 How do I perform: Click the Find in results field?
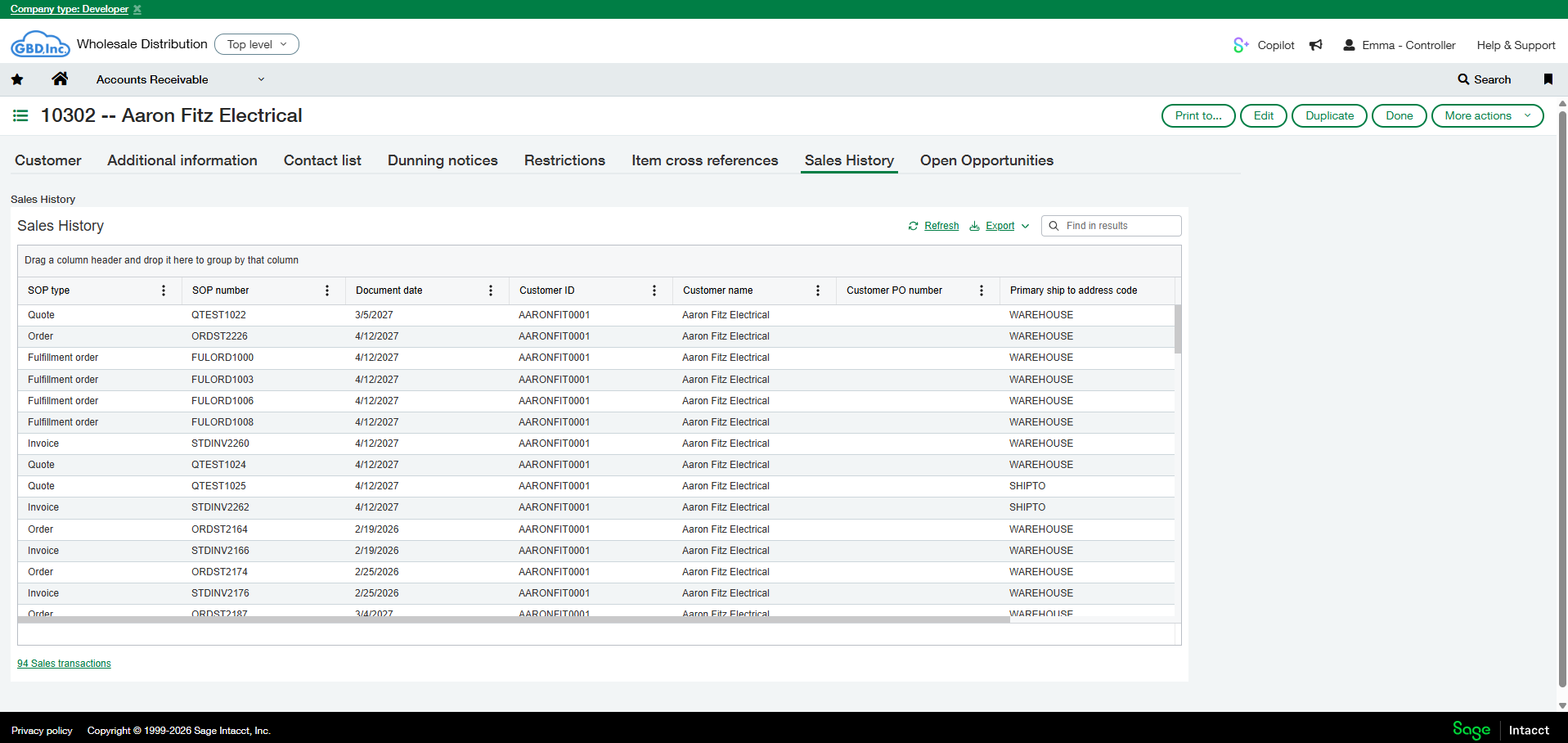1118,226
